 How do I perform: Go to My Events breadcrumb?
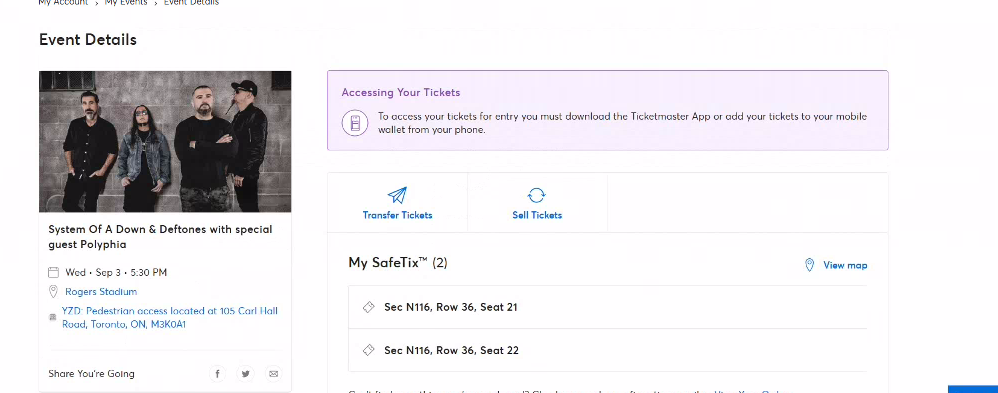[x=126, y=3]
